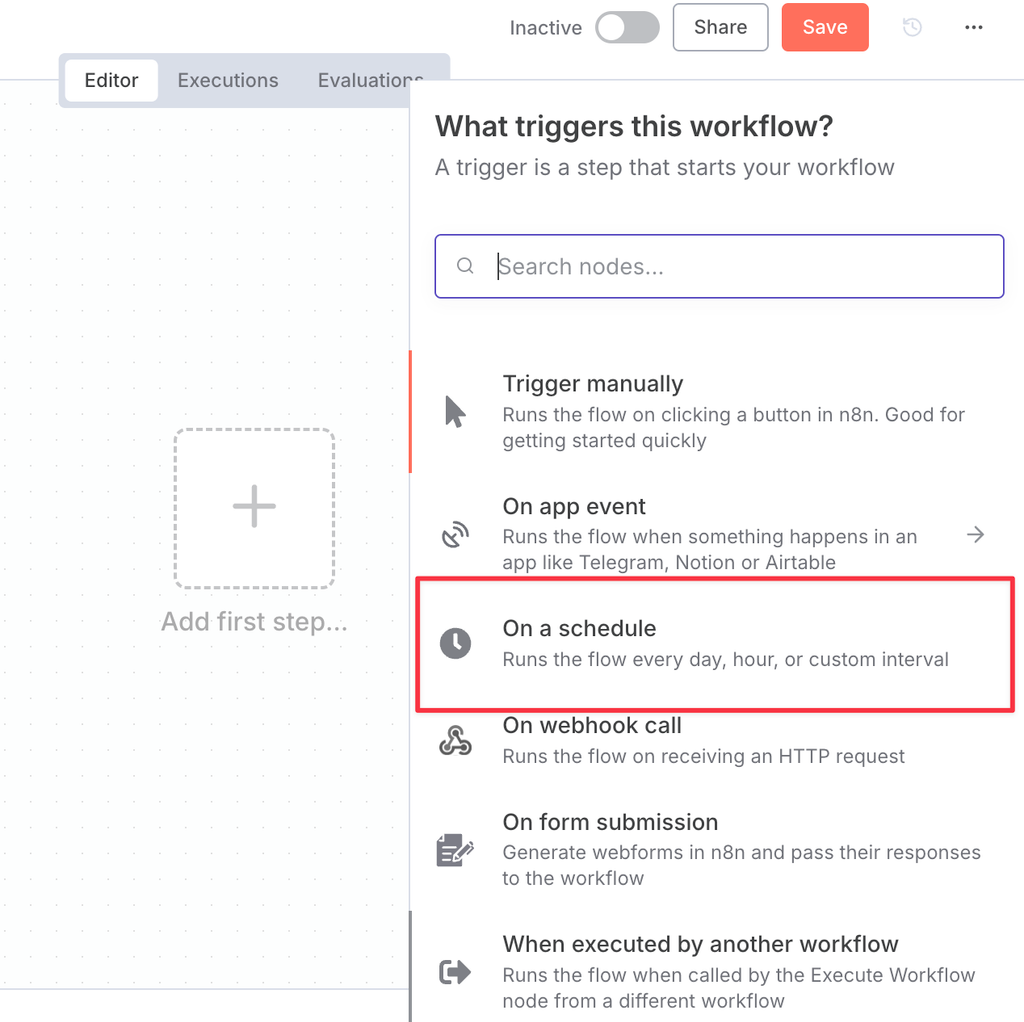Expand On app event arrow
Screen dimensions: 1024x1022
976,534
